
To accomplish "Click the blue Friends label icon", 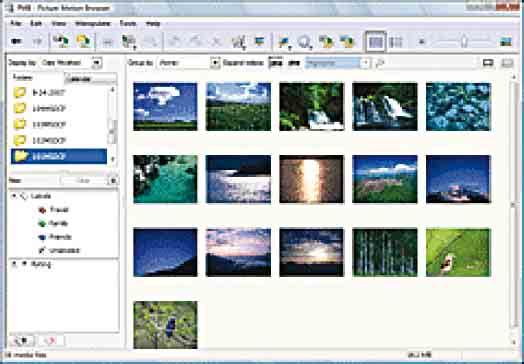I will point(42,237).
